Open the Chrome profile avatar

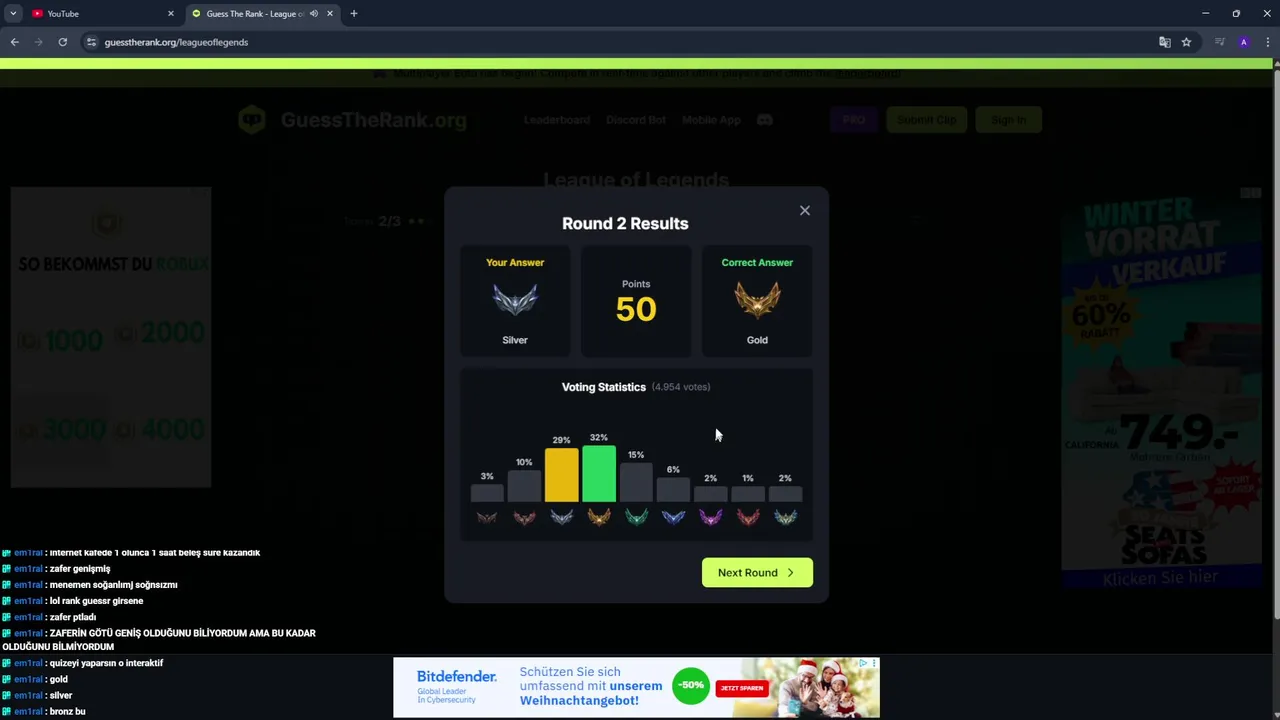[x=1244, y=42]
